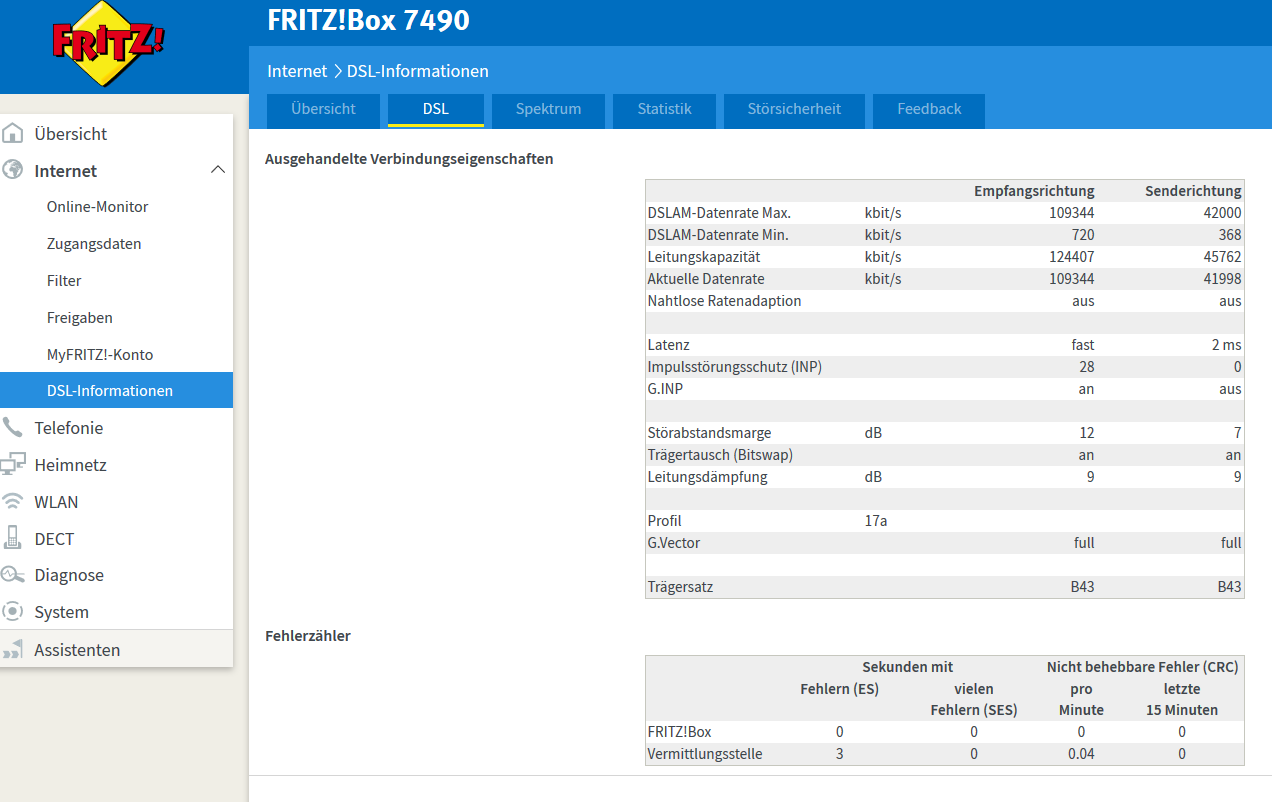The height and width of the screenshot is (802, 1272).
Task: Click the Vermittlungsstelle row label
Action: click(705, 754)
